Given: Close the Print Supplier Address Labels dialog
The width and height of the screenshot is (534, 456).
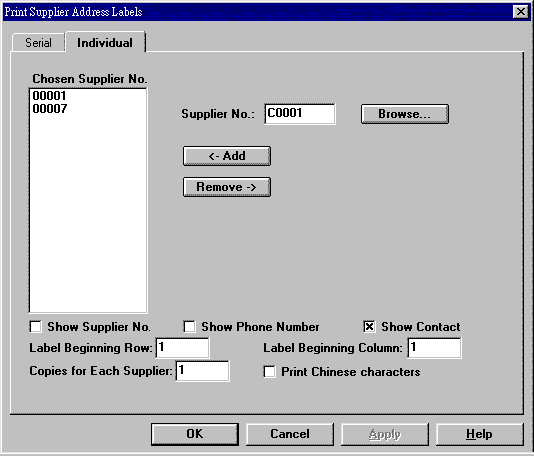Looking at the screenshot, I should pos(521,12).
